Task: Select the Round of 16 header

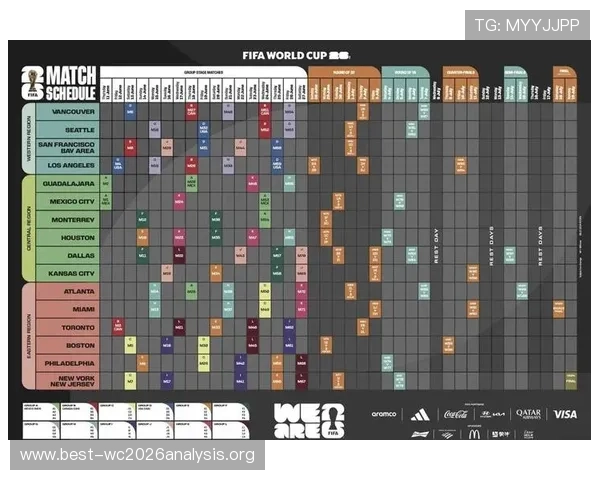Action: tap(406, 72)
